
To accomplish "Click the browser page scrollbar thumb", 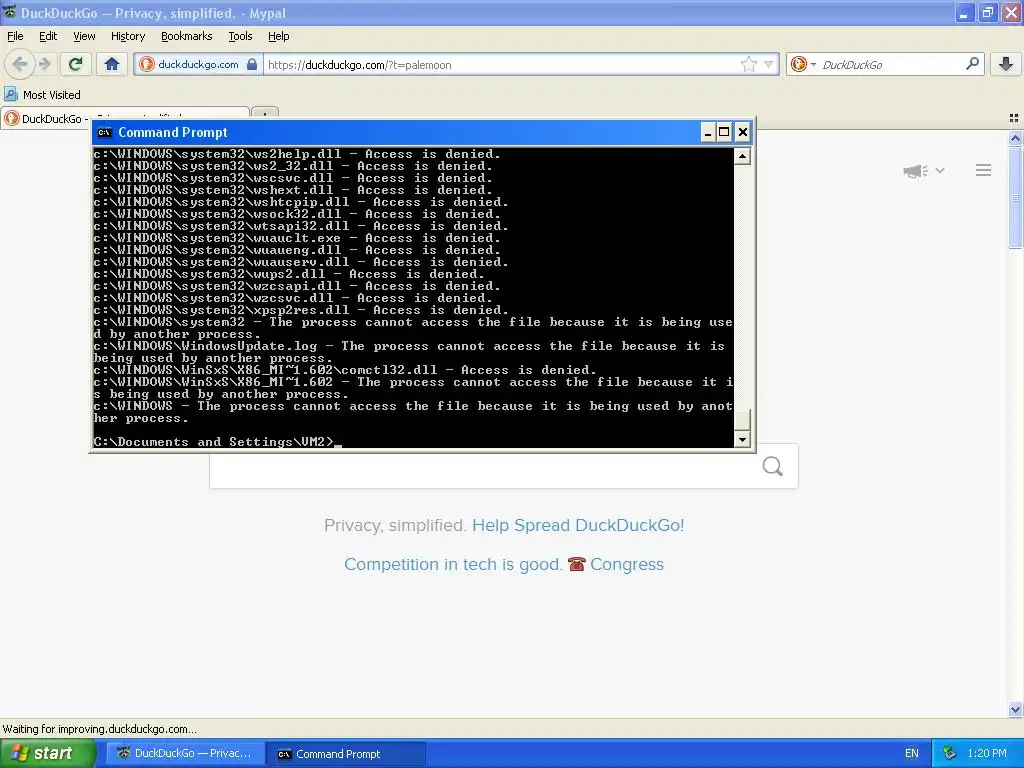I will coord(1016,197).
